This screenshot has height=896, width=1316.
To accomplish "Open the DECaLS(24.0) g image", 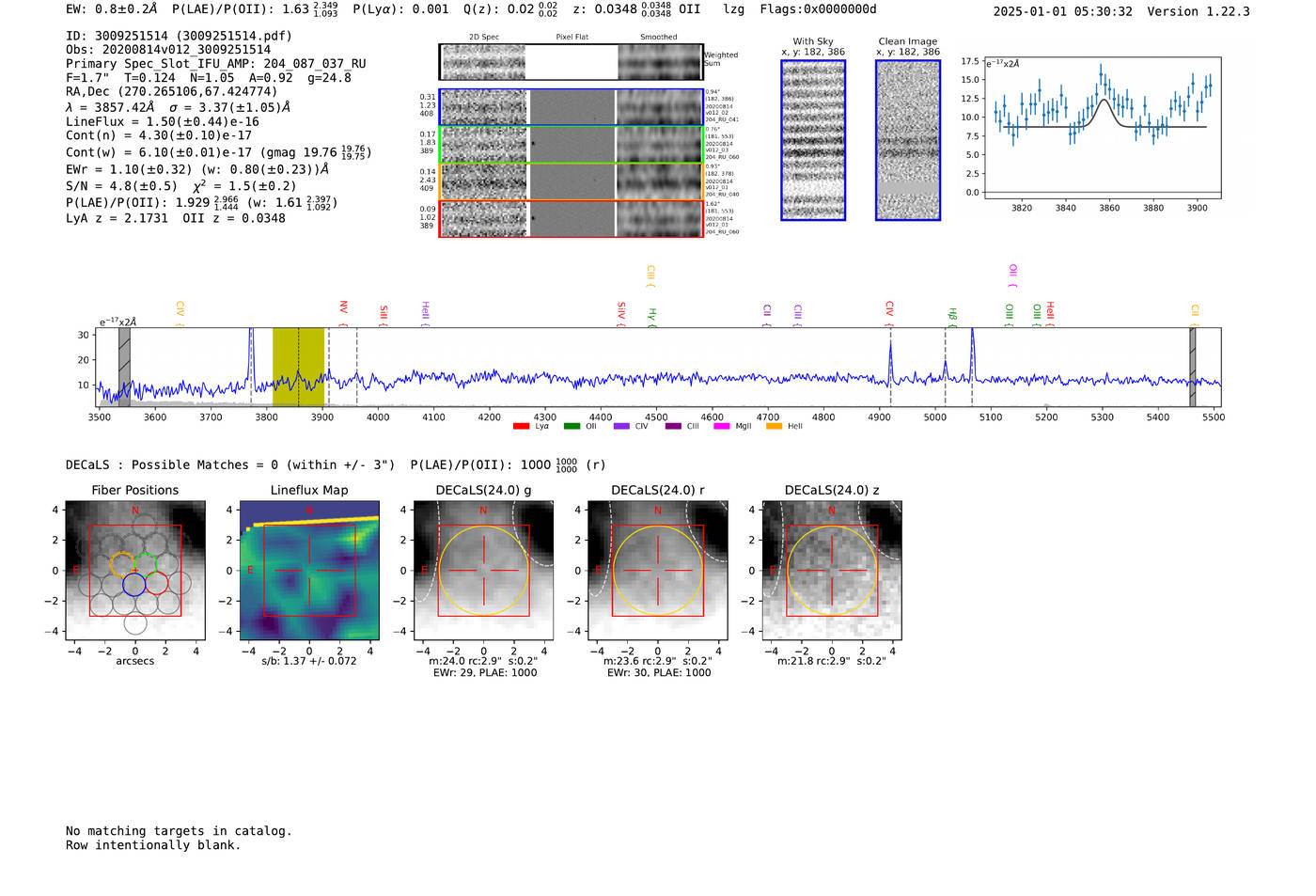I will tap(484, 571).
